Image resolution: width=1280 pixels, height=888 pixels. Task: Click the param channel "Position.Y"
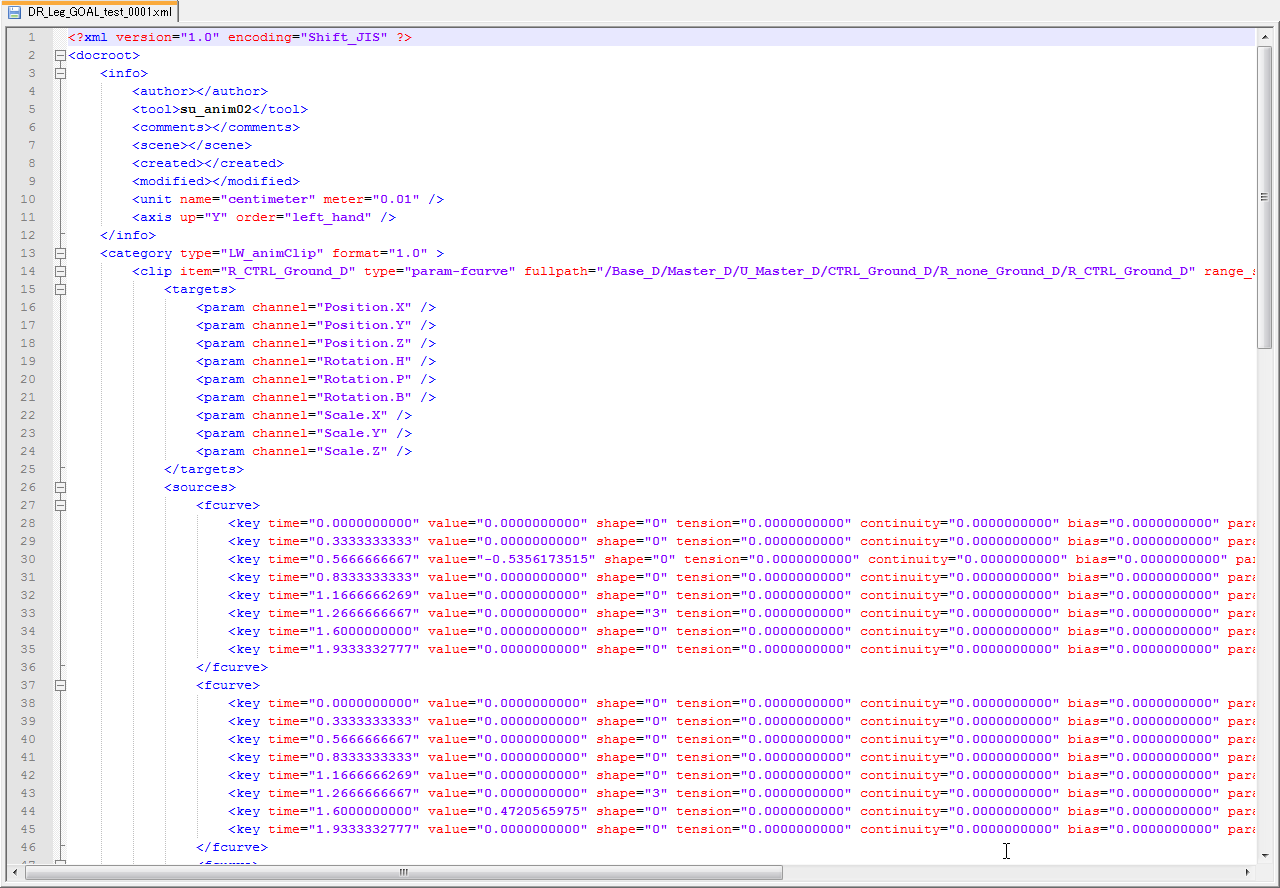click(x=364, y=325)
